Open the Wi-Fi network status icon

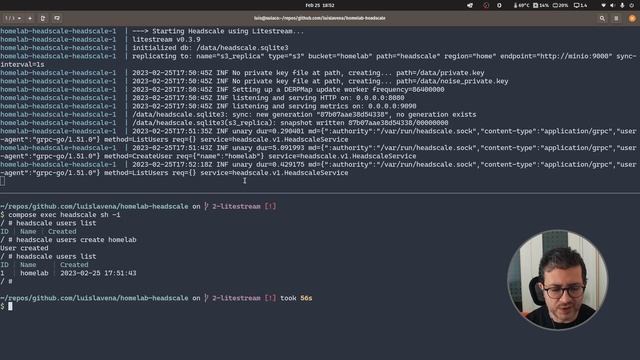pyautogui.click(x=603, y=5)
